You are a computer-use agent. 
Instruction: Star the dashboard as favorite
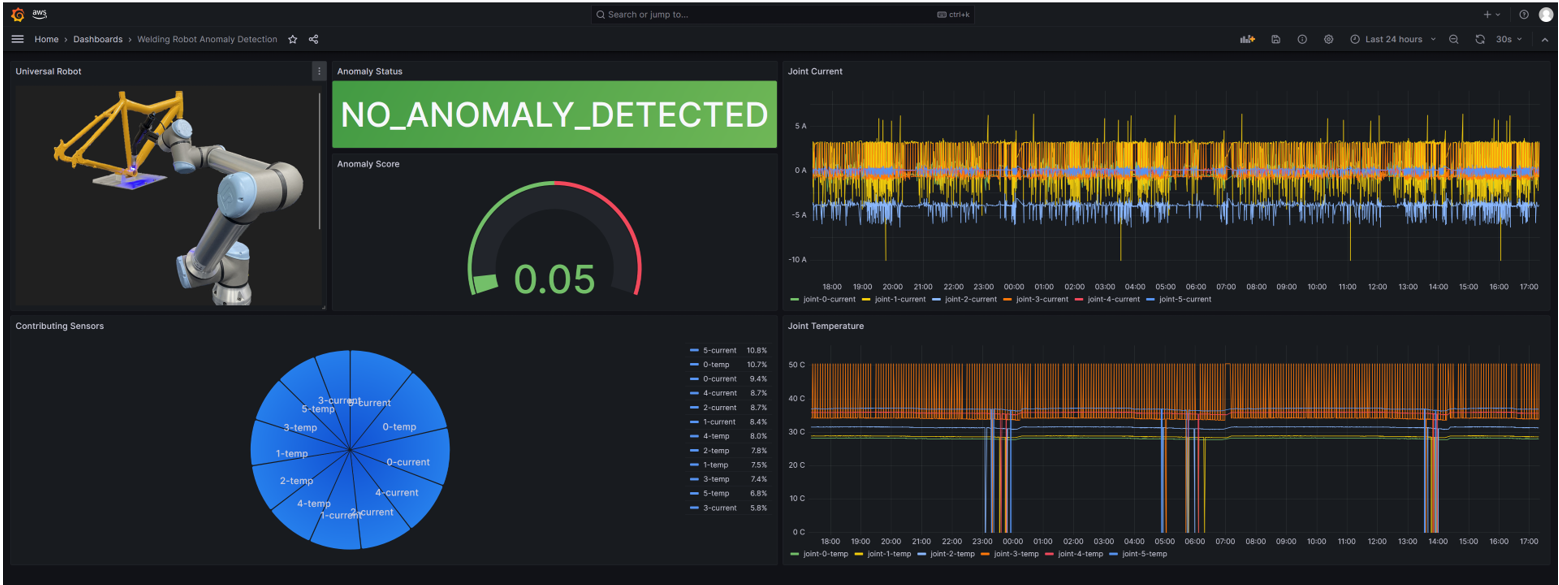click(x=293, y=40)
